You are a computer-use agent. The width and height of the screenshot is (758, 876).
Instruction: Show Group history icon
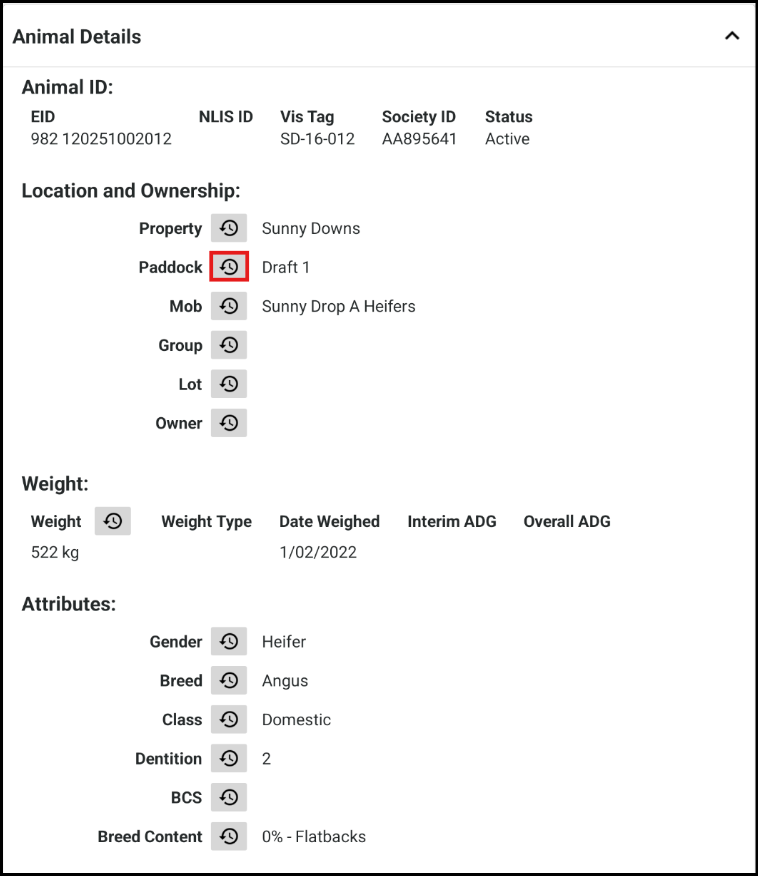click(229, 345)
